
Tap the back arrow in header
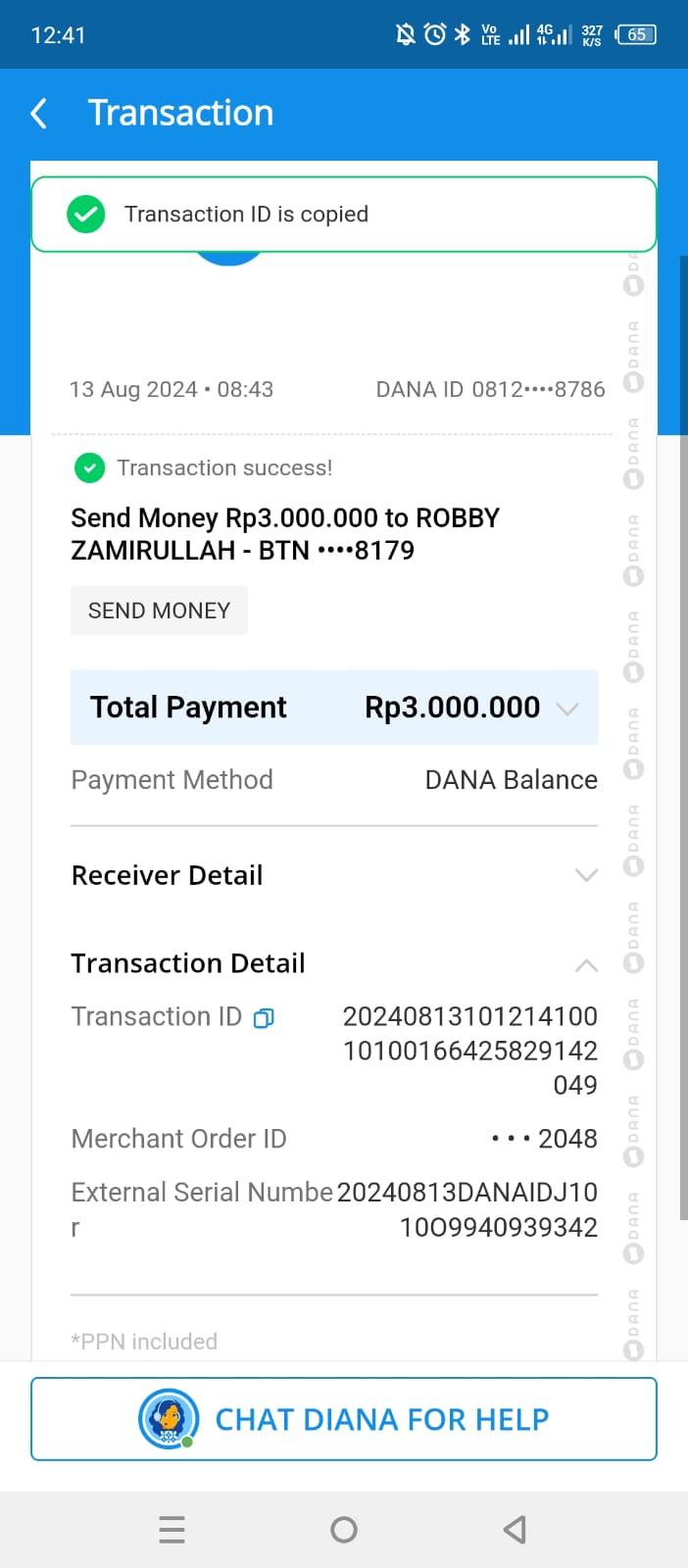39,114
